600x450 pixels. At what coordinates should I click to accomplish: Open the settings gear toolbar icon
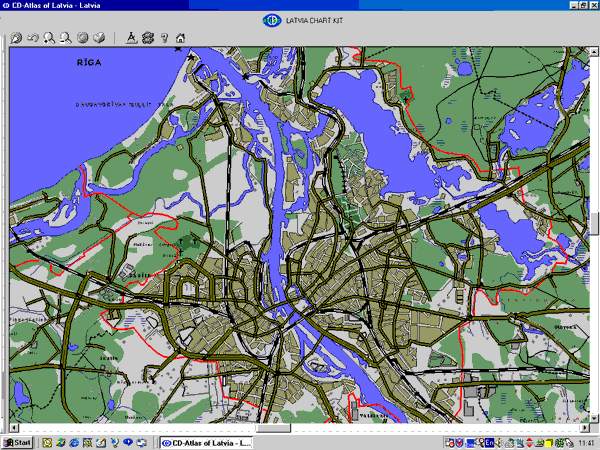(x=148, y=38)
